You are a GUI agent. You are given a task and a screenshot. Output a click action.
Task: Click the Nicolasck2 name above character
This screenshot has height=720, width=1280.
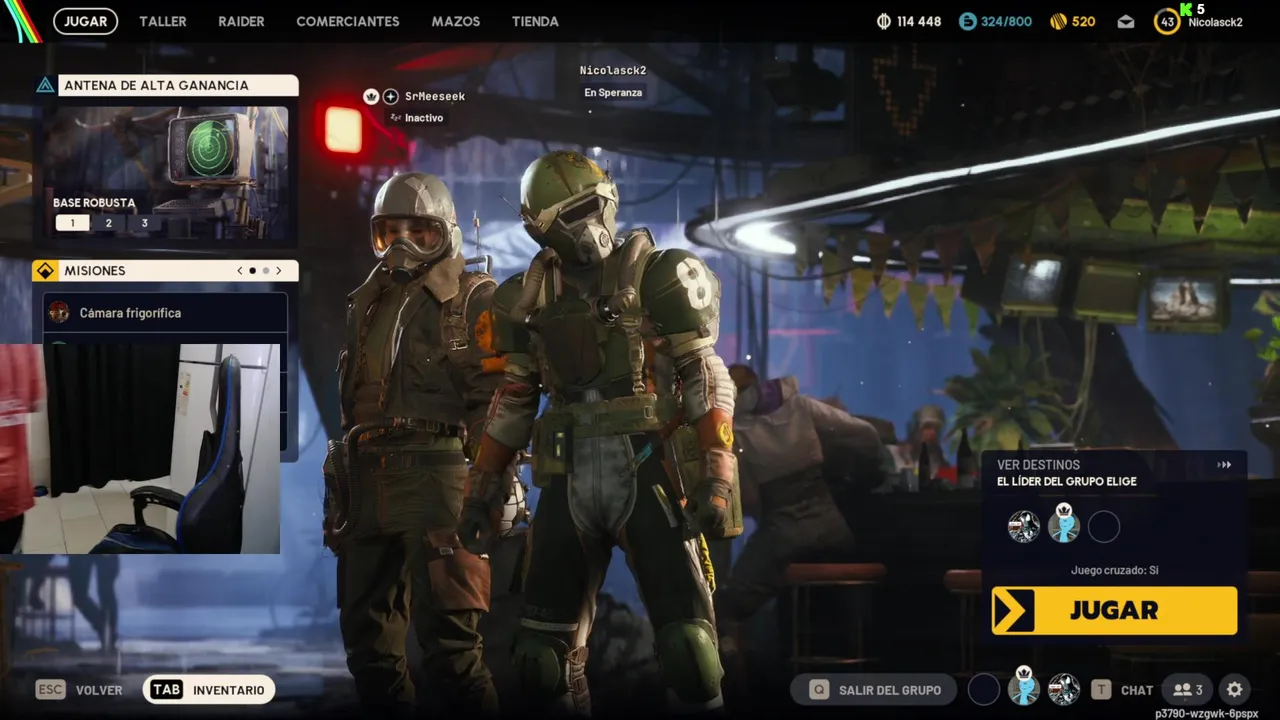pyautogui.click(x=613, y=71)
